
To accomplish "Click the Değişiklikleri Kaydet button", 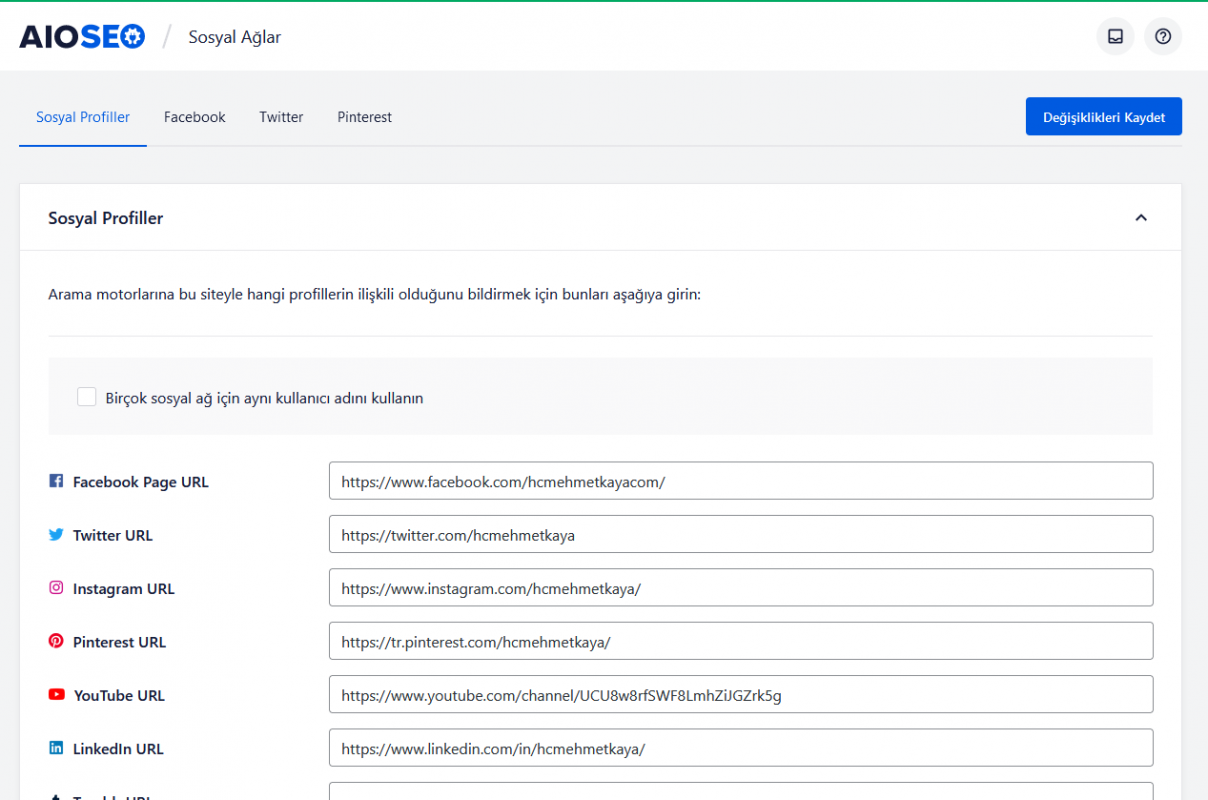I will click(1103, 116).
